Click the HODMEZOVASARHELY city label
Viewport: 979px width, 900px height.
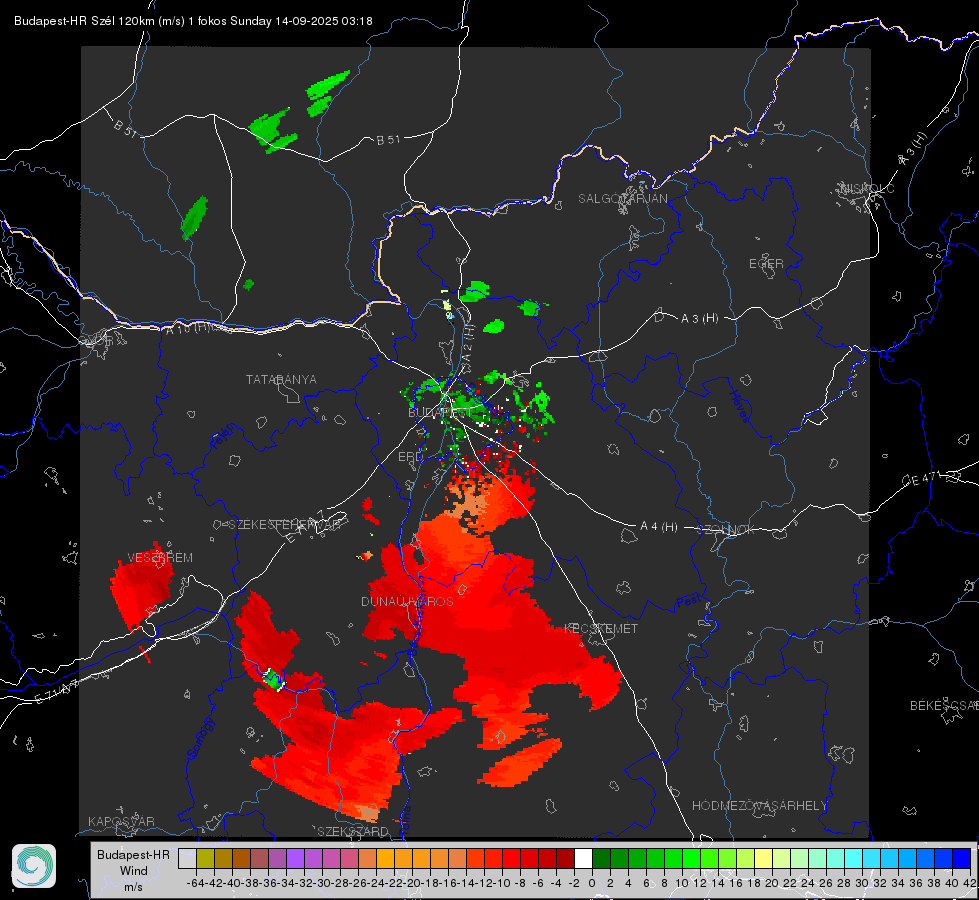coord(759,806)
